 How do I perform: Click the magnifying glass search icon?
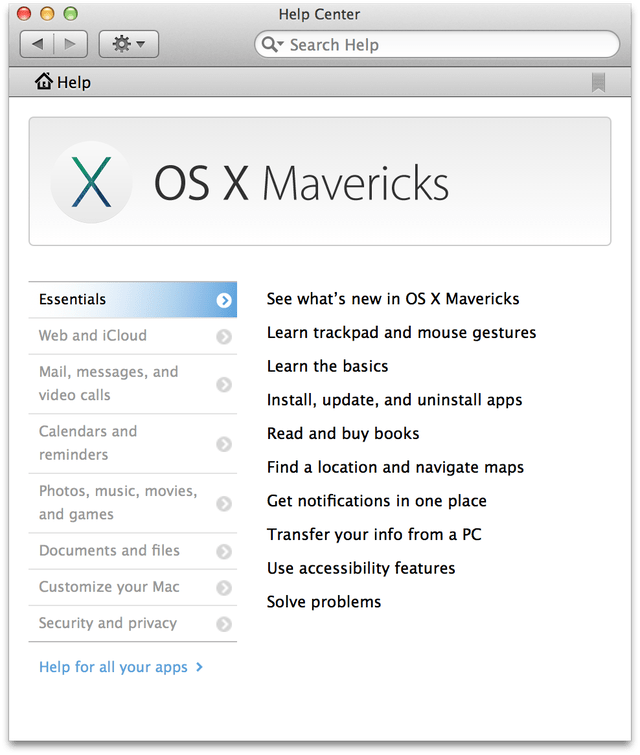(x=270, y=45)
